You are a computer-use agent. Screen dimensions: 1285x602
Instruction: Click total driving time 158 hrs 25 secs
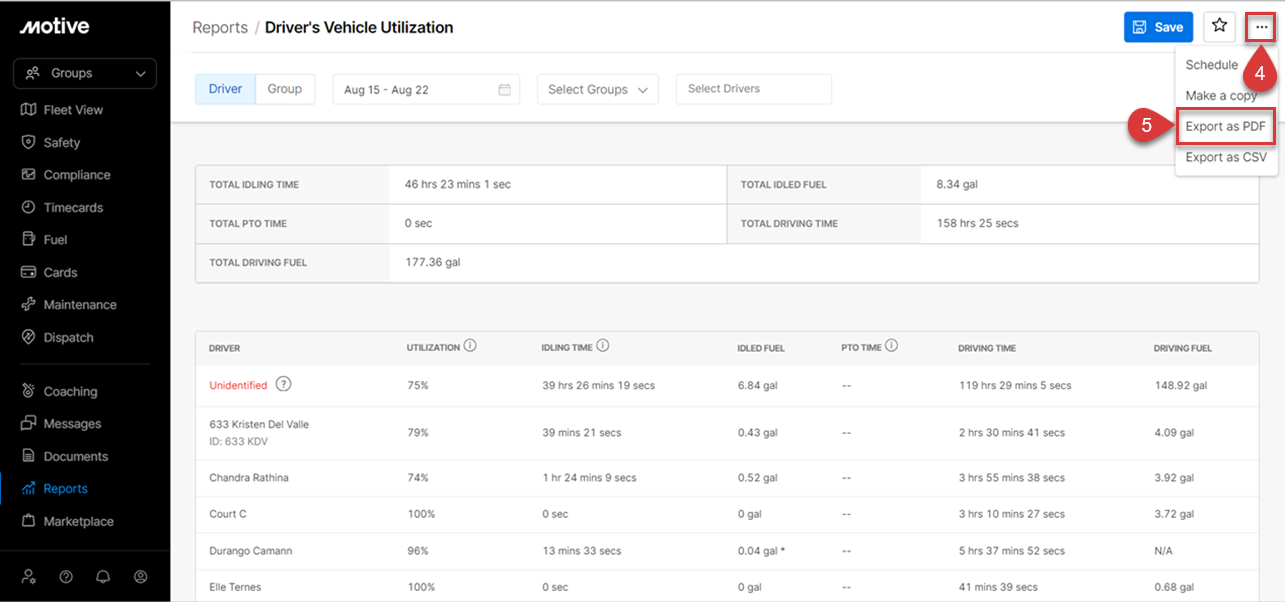pos(978,223)
